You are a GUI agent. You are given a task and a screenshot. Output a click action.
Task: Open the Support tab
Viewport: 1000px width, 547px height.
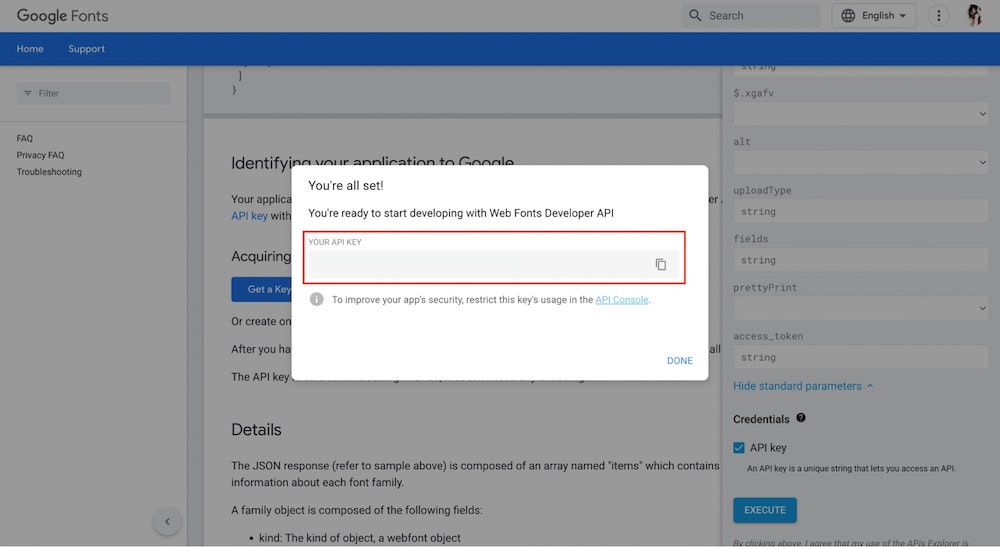pos(86,49)
